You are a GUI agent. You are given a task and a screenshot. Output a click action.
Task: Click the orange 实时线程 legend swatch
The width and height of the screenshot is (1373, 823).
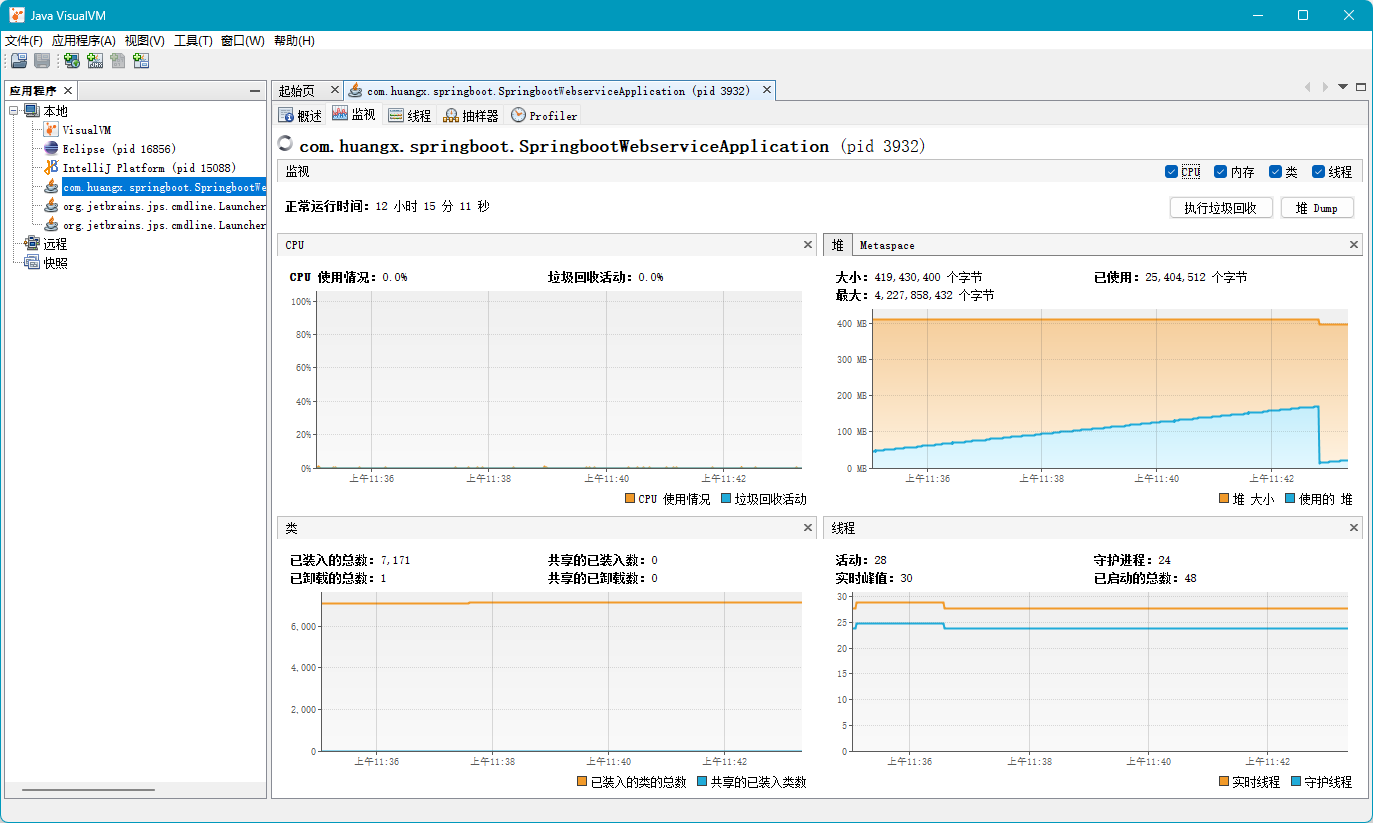[x=1224, y=781]
